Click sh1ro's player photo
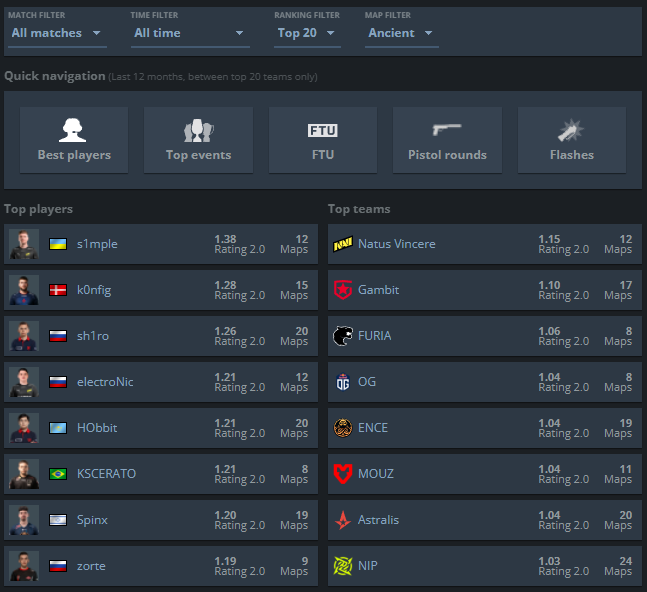Screen dimensions: 647x592 (24, 336)
